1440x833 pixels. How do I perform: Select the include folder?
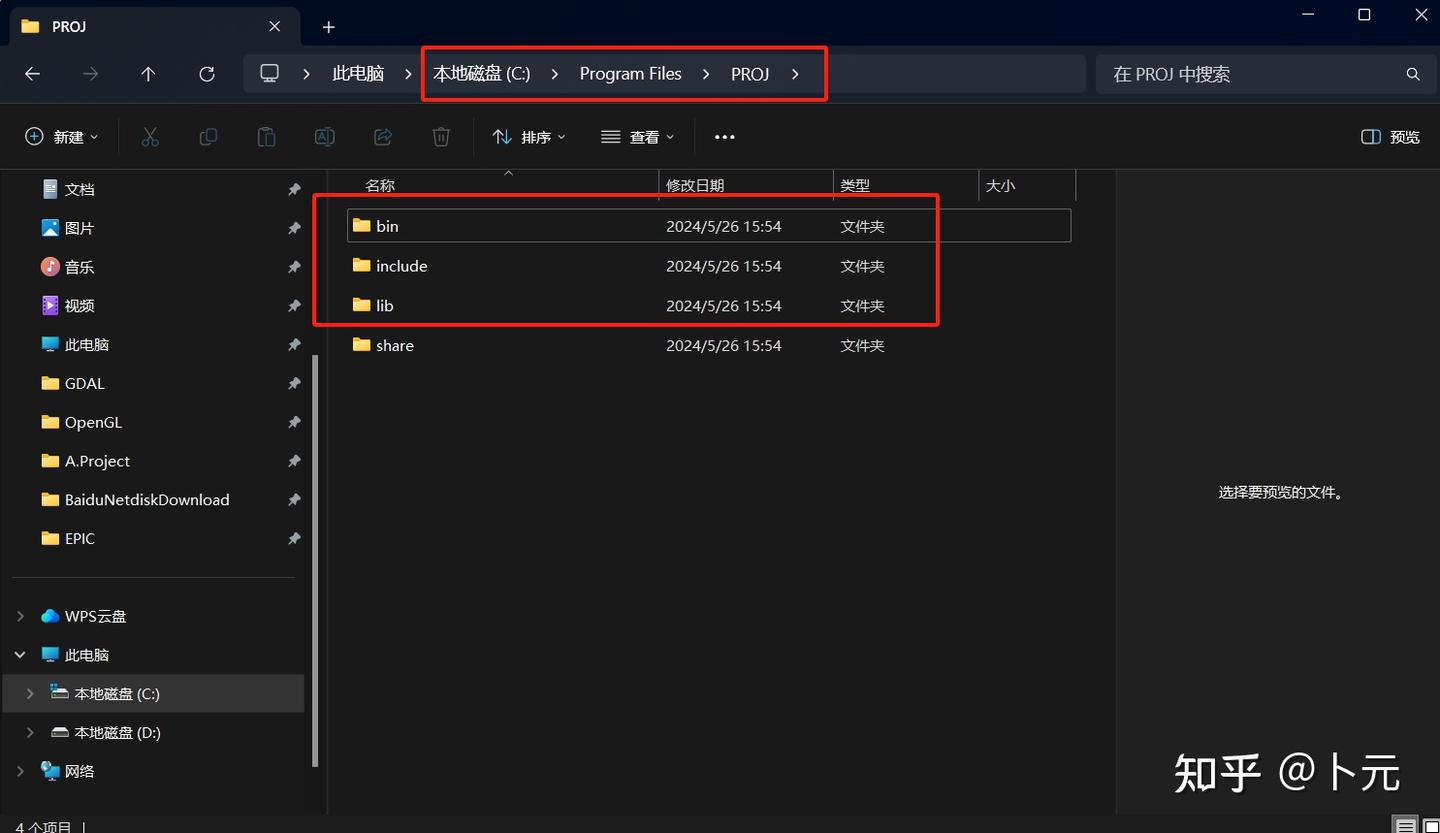[x=709, y=266]
